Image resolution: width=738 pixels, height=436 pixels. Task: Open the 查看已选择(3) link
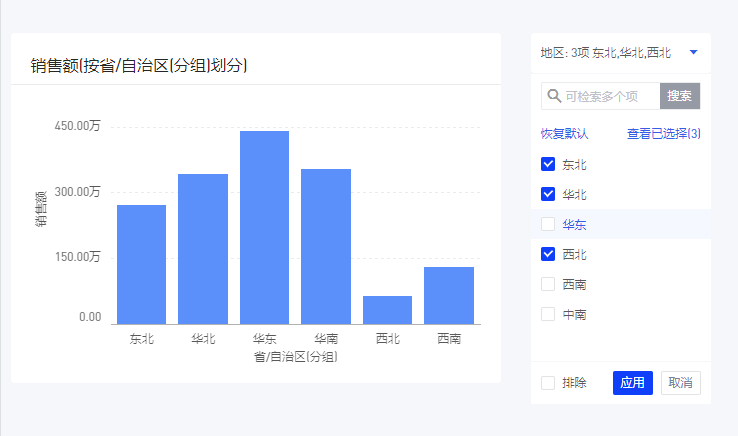[x=663, y=134]
